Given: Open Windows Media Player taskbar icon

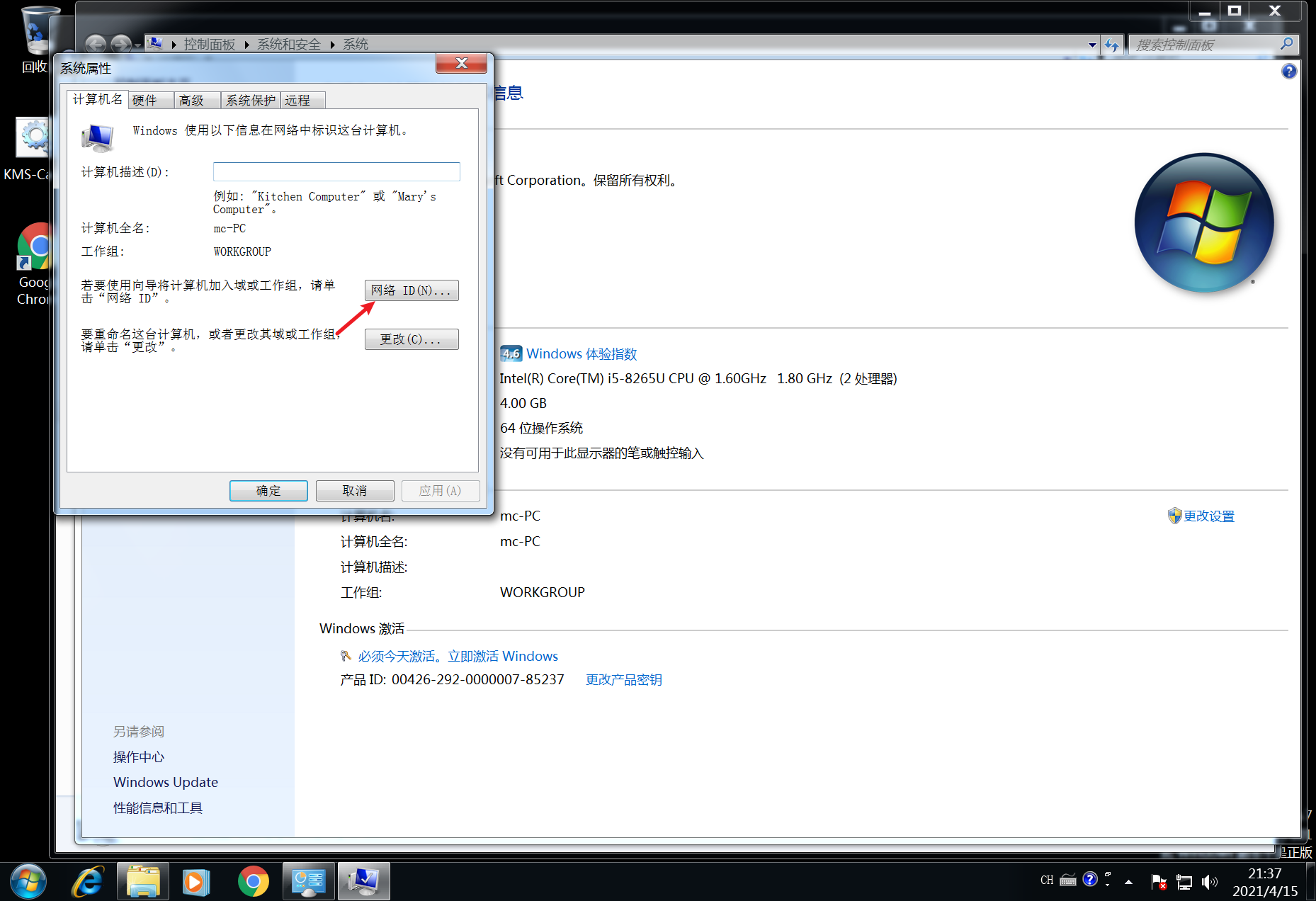Looking at the screenshot, I should click(x=196, y=882).
